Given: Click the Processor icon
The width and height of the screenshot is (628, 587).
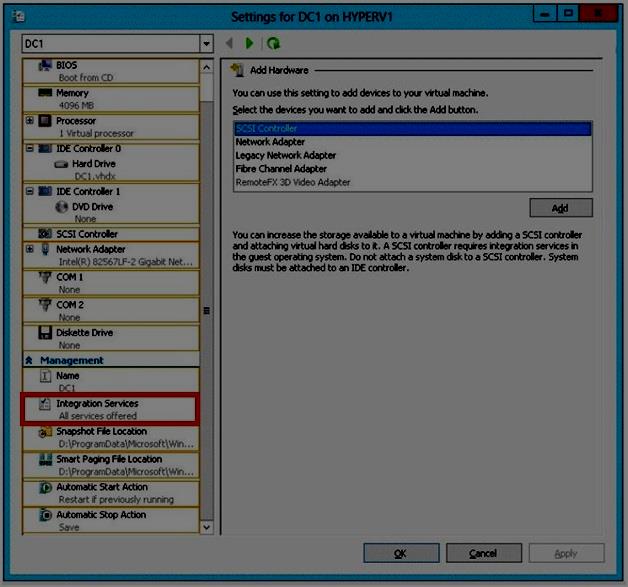Looking at the screenshot, I should (45, 121).
